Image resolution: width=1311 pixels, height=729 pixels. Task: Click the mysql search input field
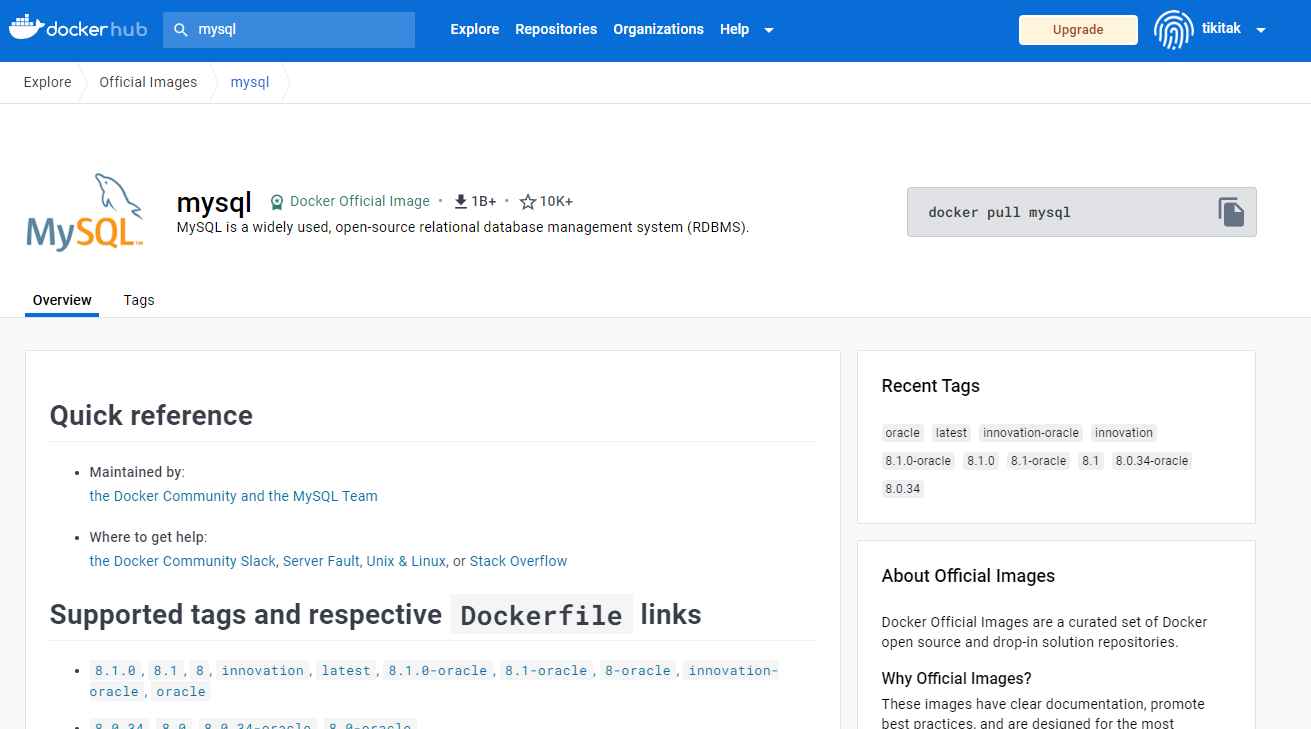pos(289,30)
